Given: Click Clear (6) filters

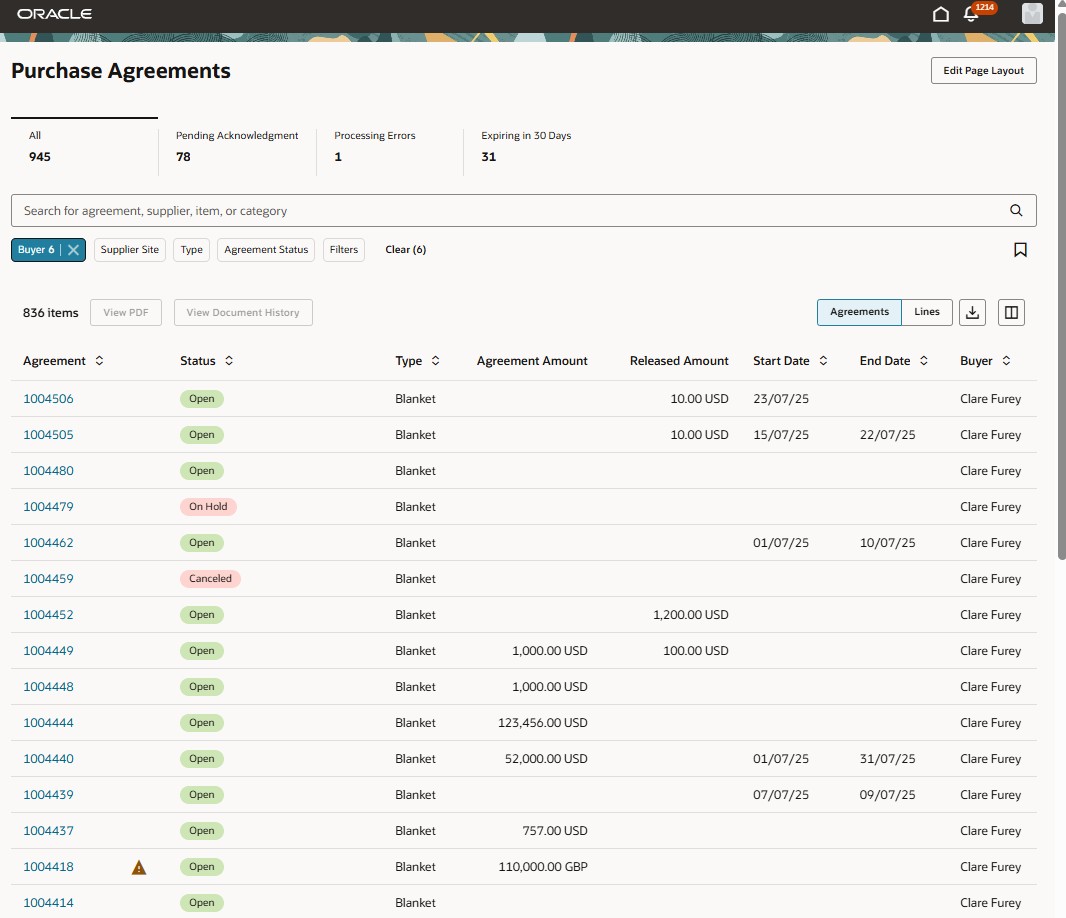Looking at the screenshot, I should point(406,250).
